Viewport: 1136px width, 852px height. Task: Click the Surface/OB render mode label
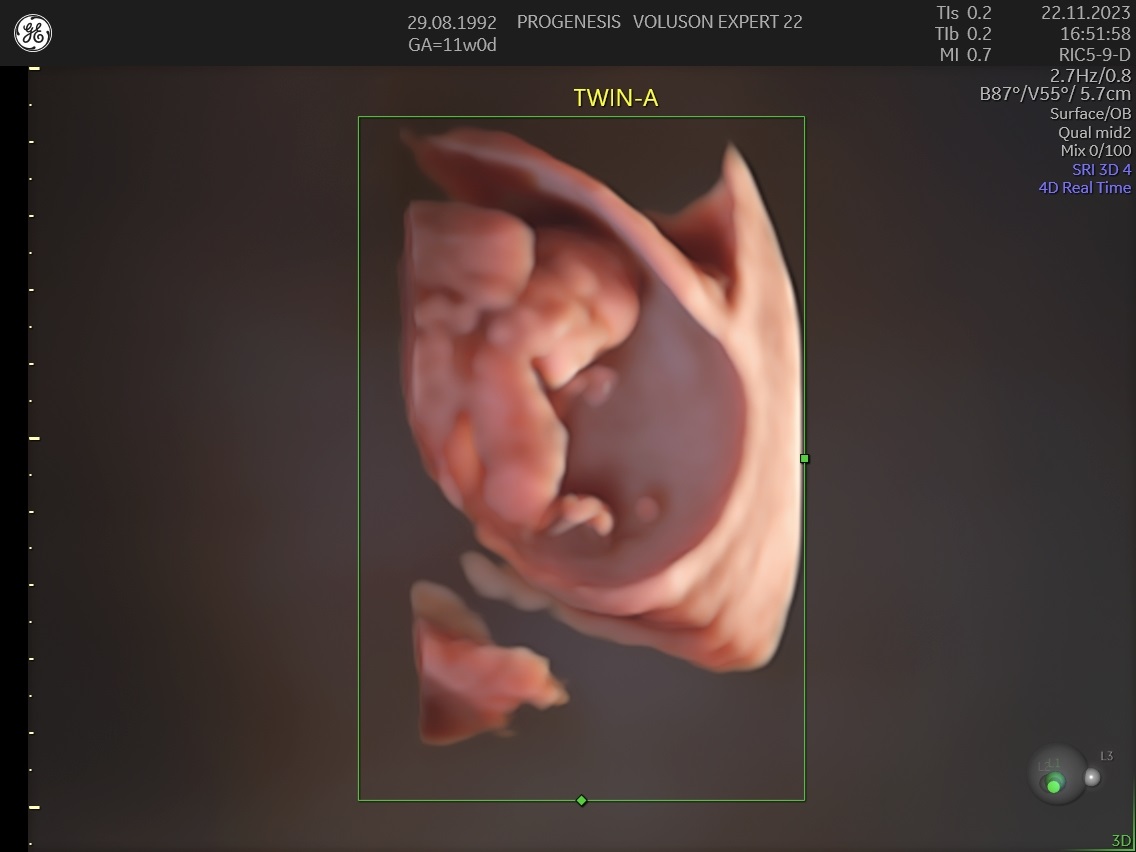click(x=1090, y=113)
